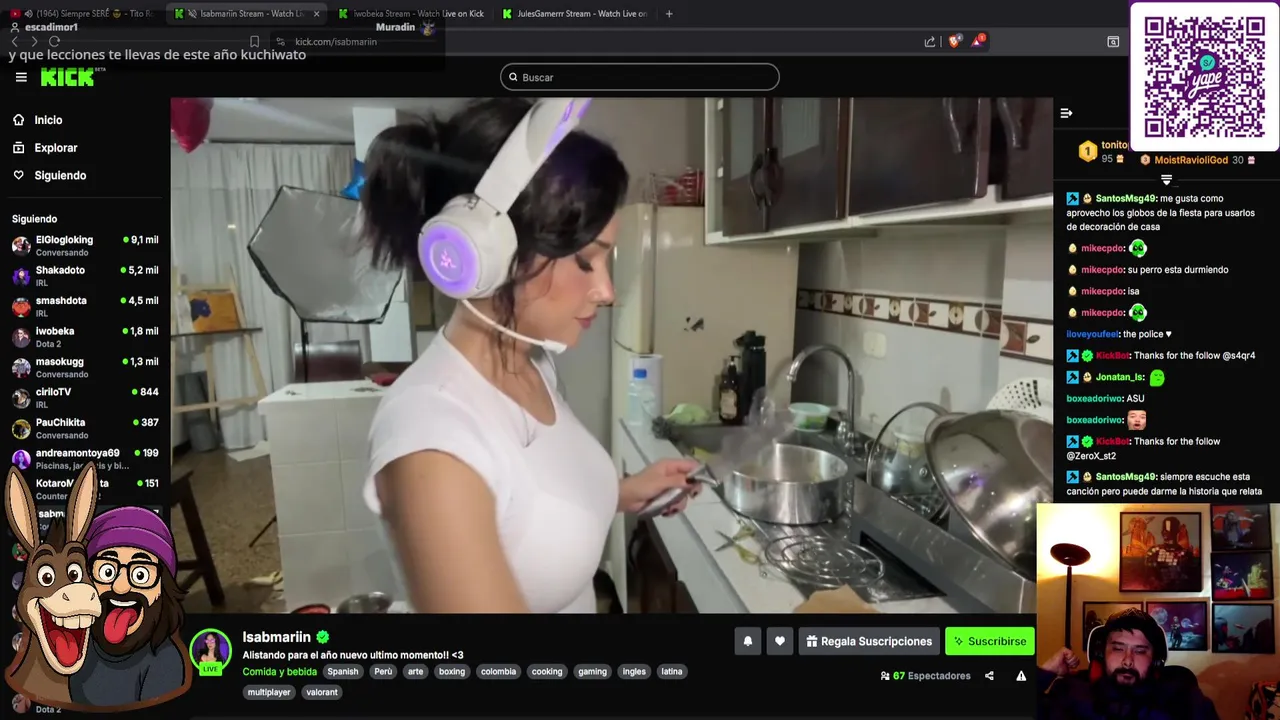Select the boxing tag
The image size is (1280, 720).
[x=452, y=672]
